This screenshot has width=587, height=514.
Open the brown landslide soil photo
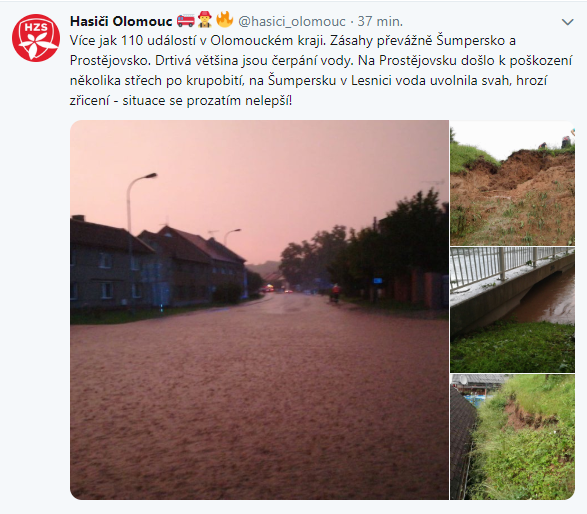pos(512,183)
